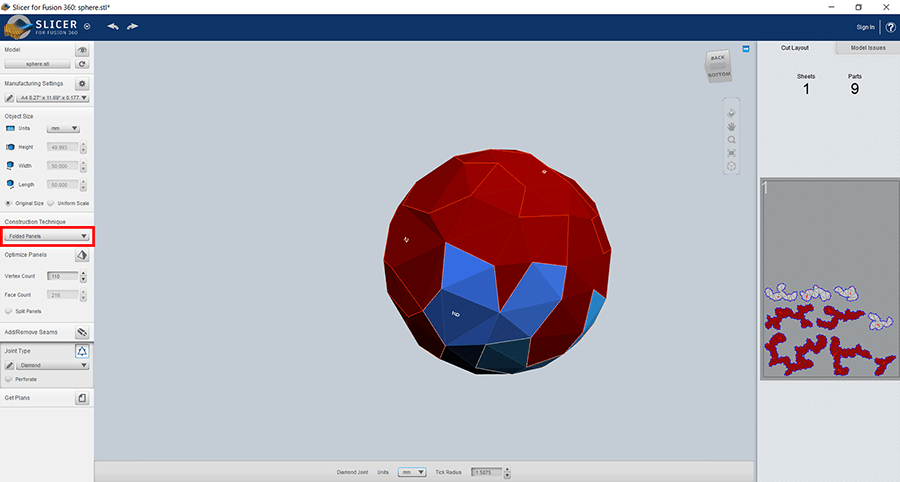Click the bottom navigation wheel icon
The height and width of the screenshot is (482, 900).
[x=731, y=166]
